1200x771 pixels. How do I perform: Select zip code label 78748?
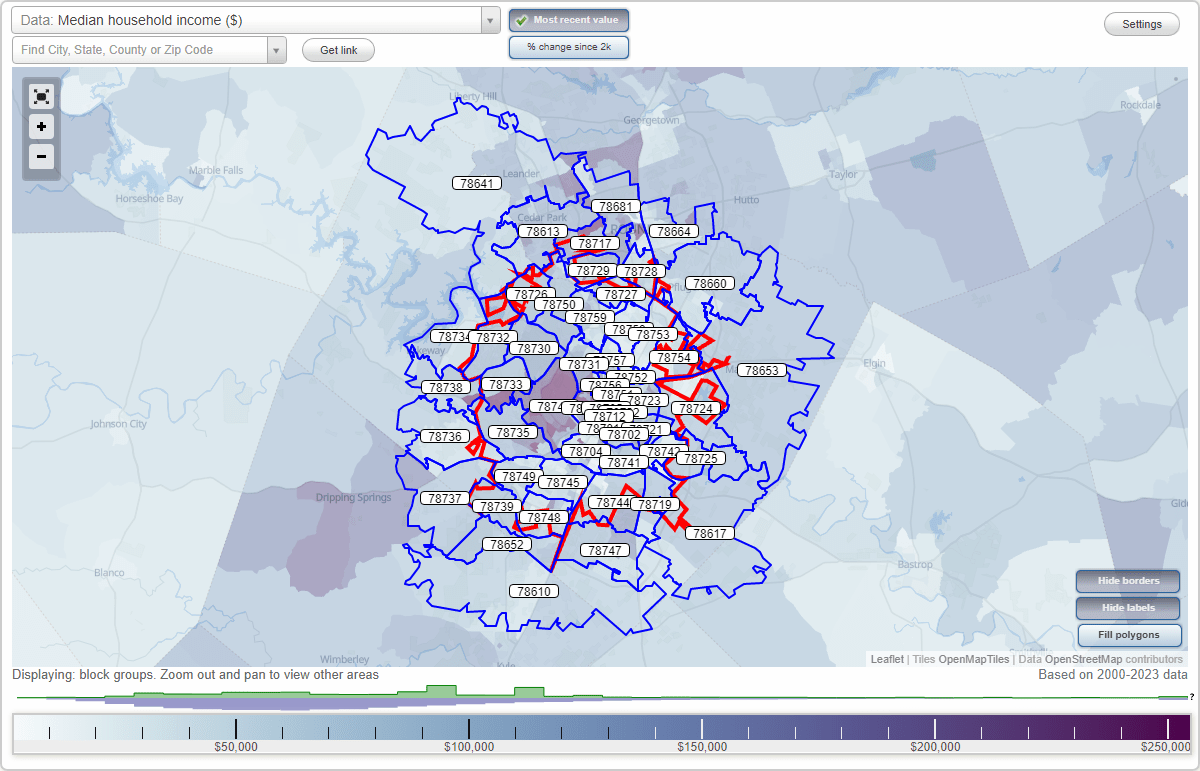click(544, 517)
